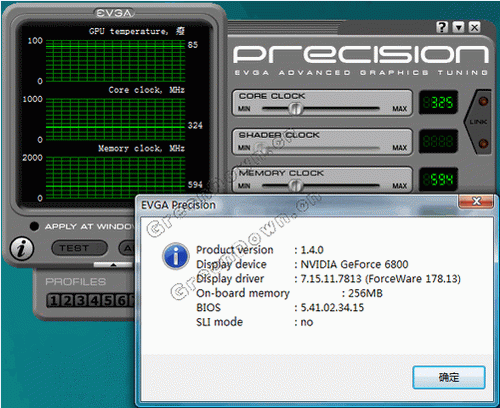Screen dimensions: 500x408
Task: Select profile slot 5
Action: coord(108,300)
